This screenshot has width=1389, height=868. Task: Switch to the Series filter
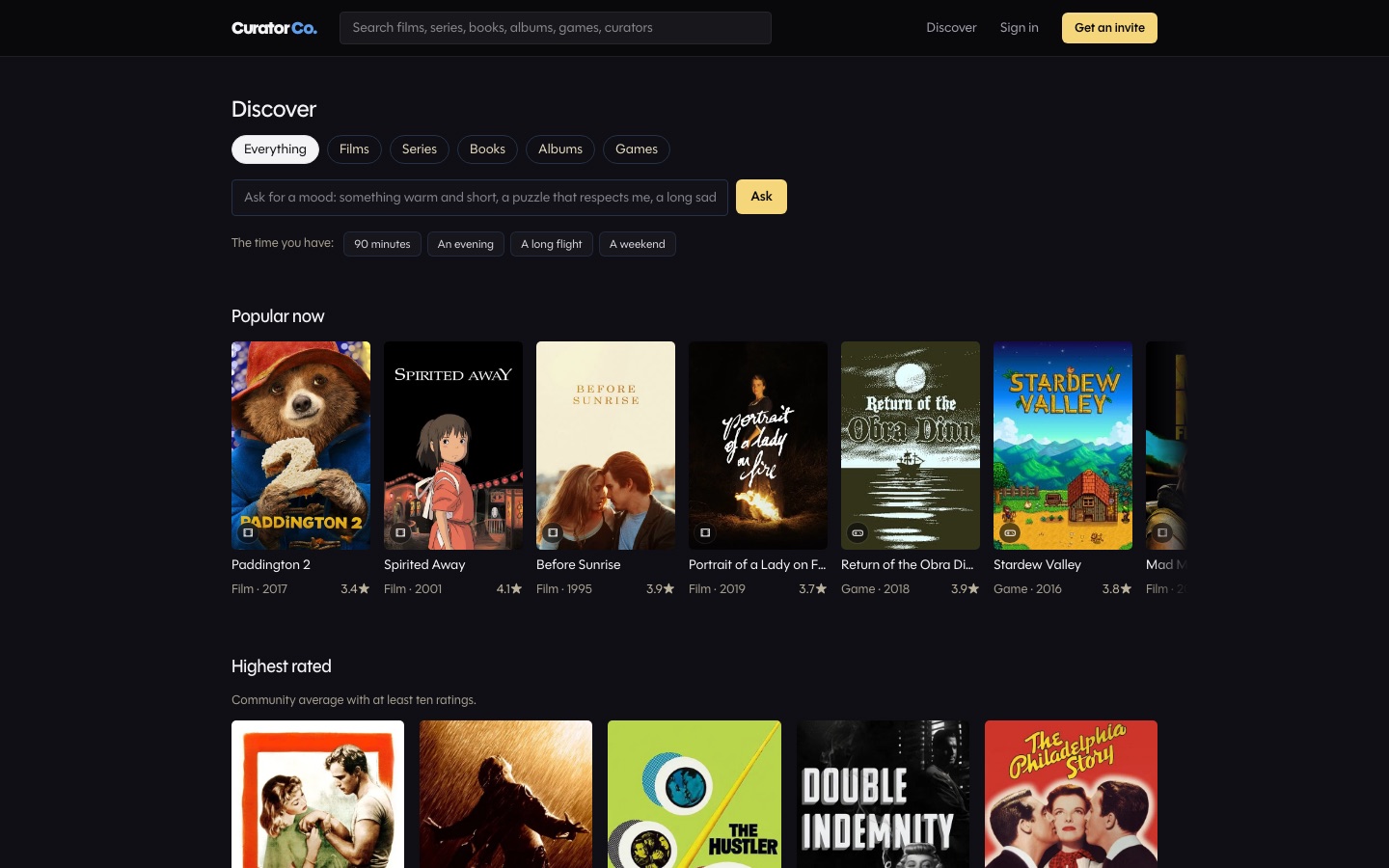tap(420, 149)
